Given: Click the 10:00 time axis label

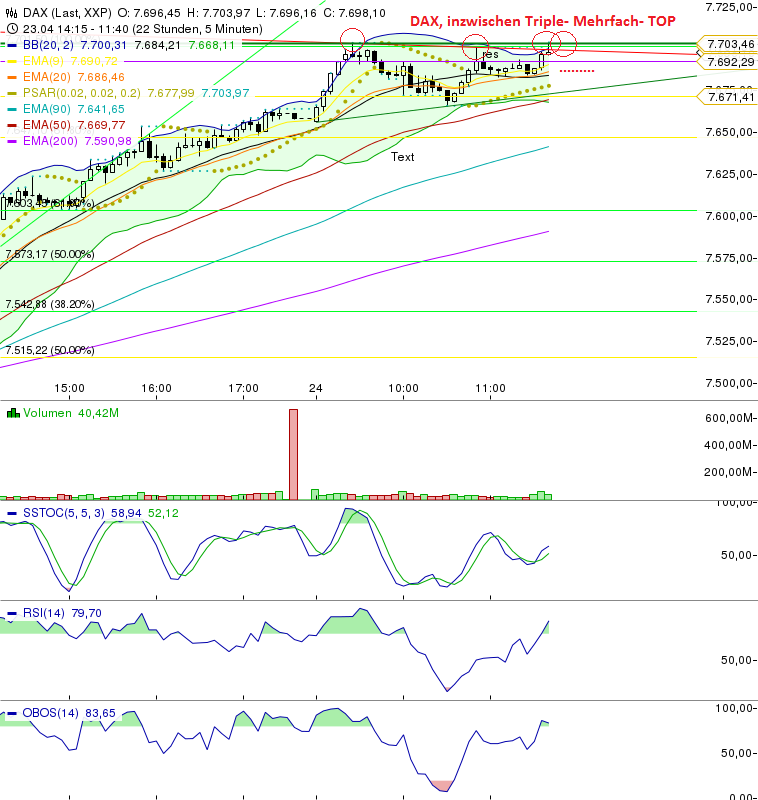Looking at the screenshot, I should [403, 388].
